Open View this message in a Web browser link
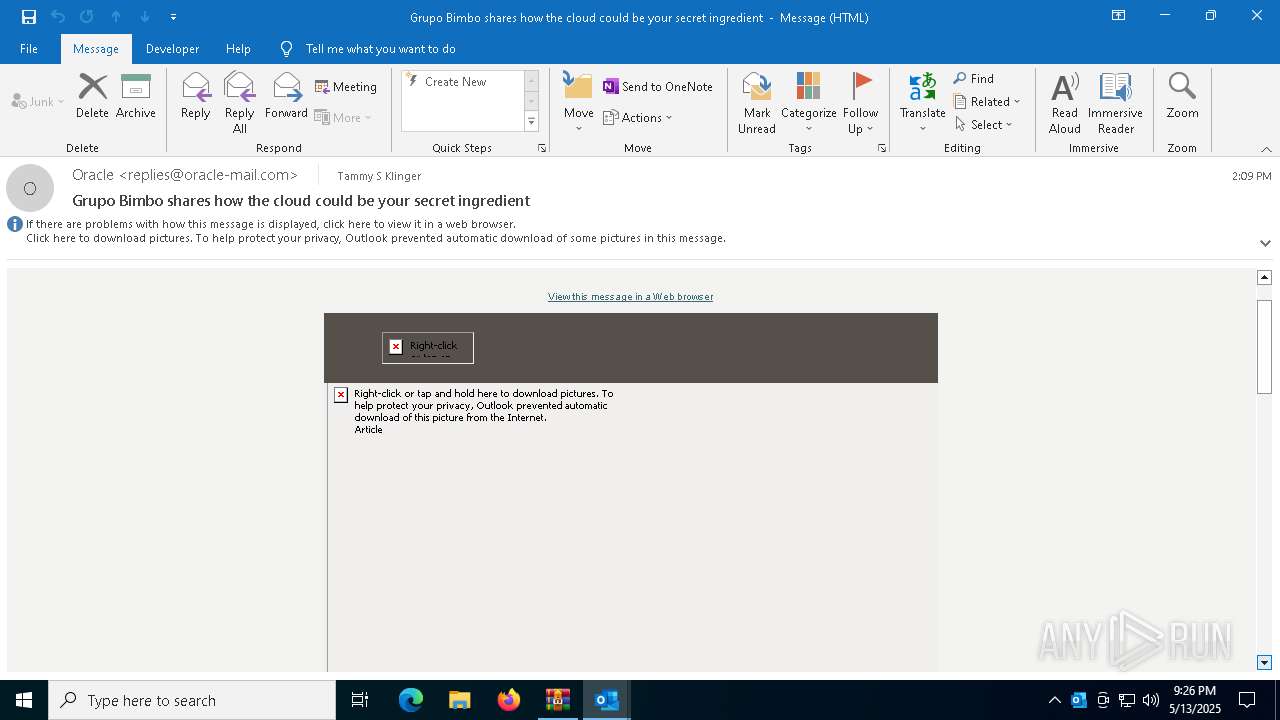1280x720 pixels. click(631, 297)
